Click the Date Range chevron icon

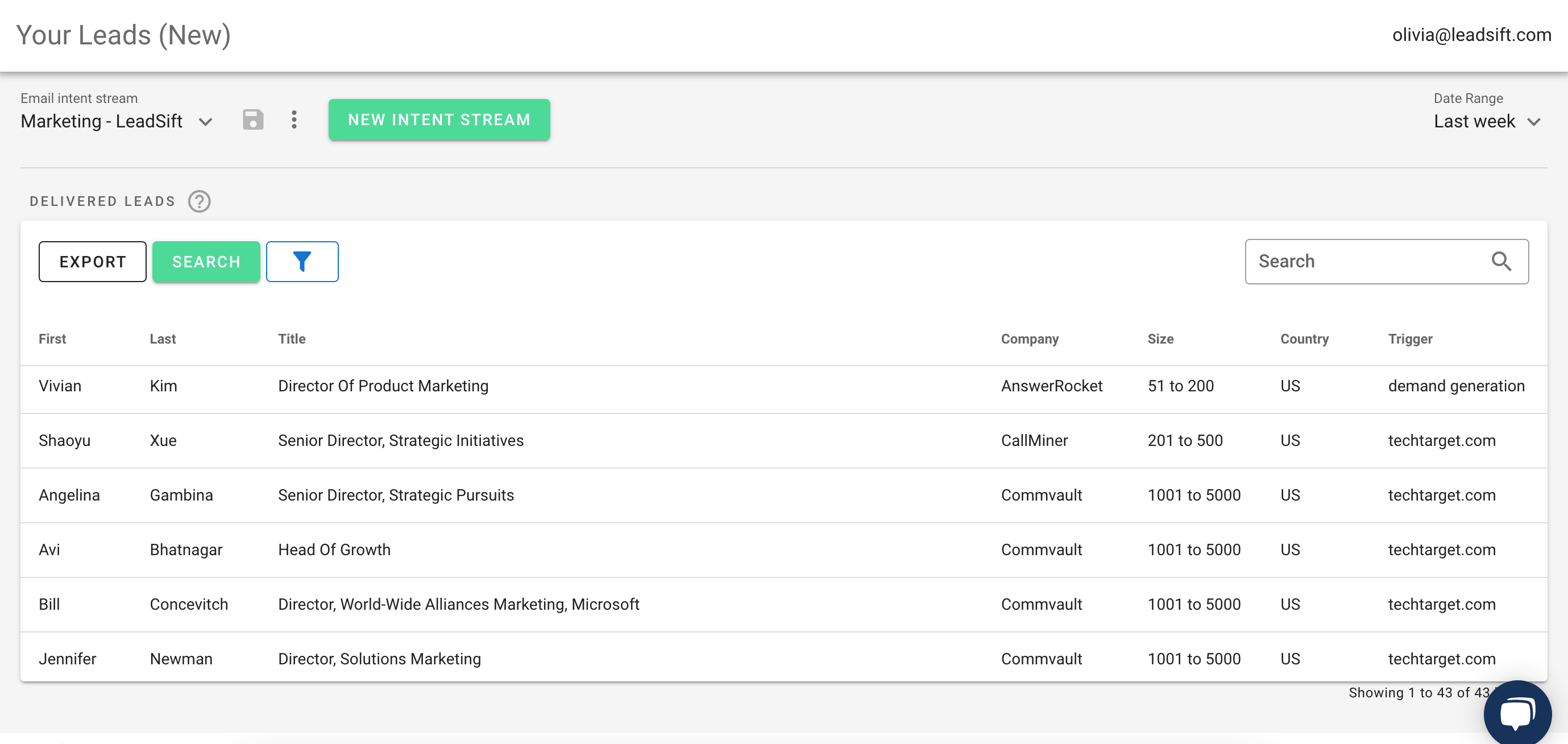click(x=1534, y=121)
